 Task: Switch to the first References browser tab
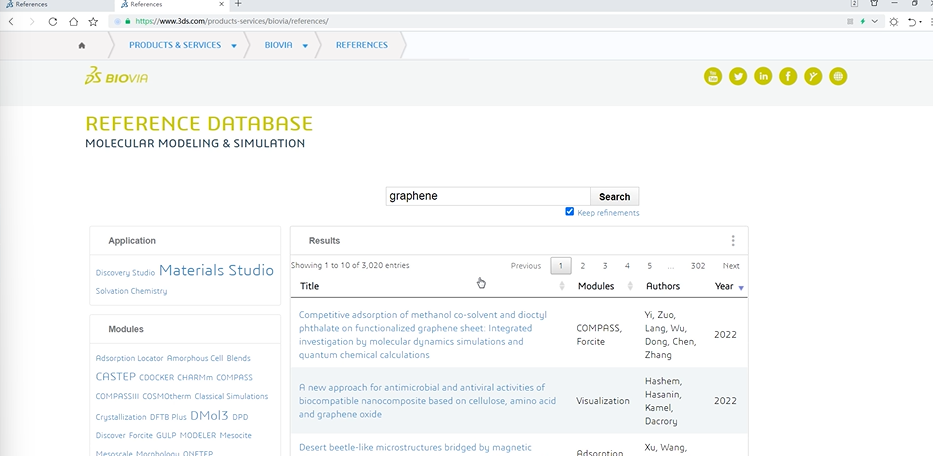pos(55,4)
